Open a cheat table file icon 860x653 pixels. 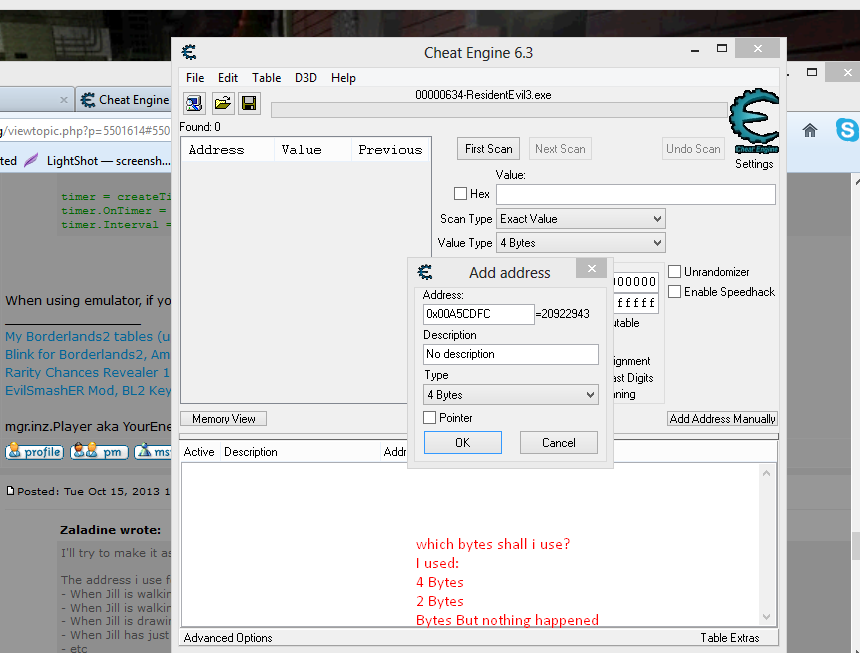point(221,103)
